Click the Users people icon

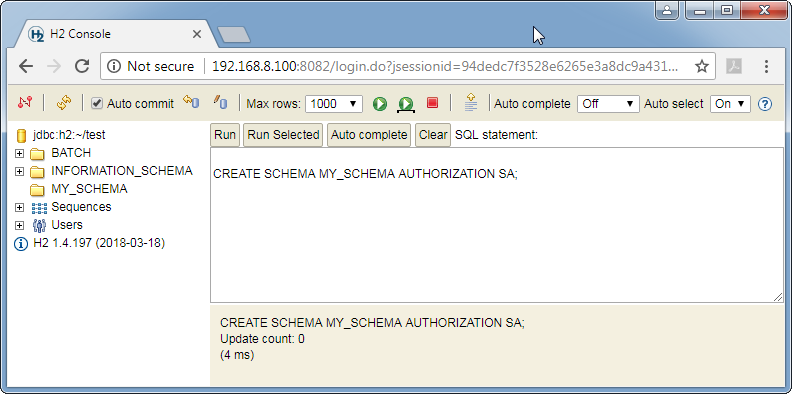pos(39,225)
